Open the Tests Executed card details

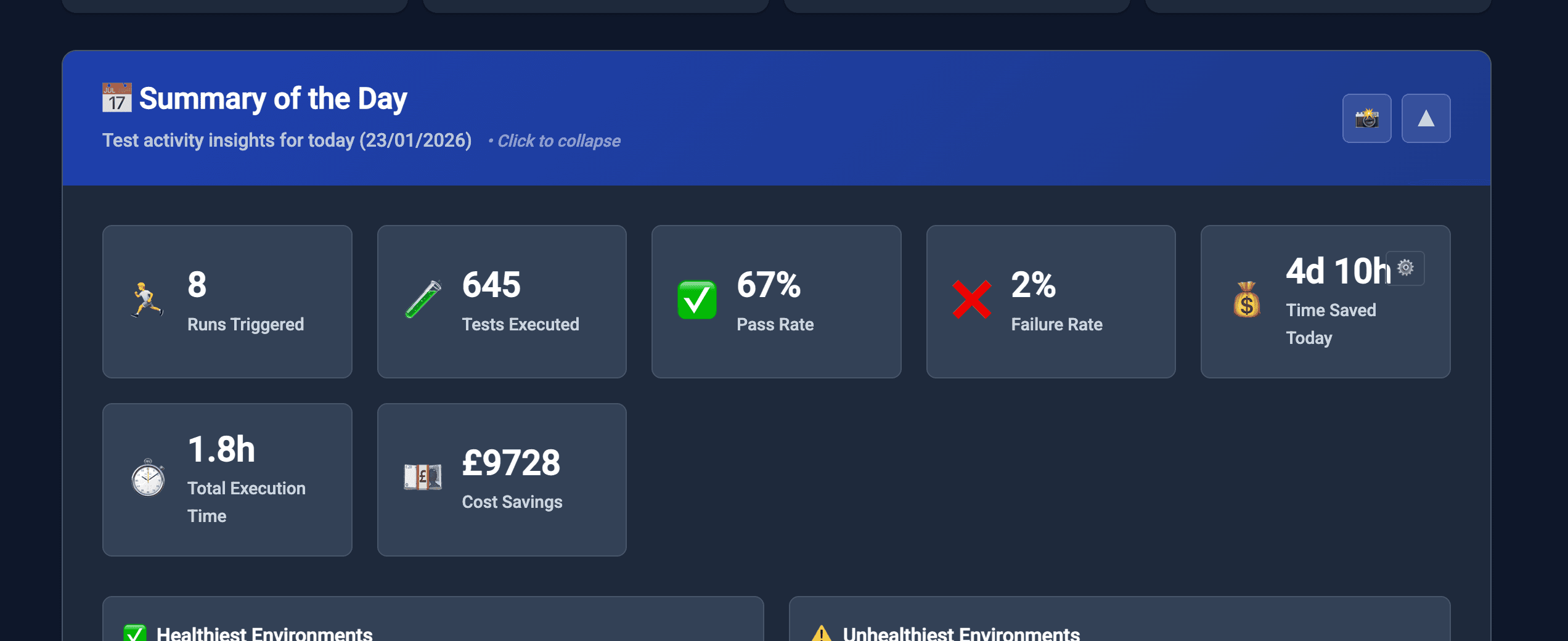click(x=502, y=302)
